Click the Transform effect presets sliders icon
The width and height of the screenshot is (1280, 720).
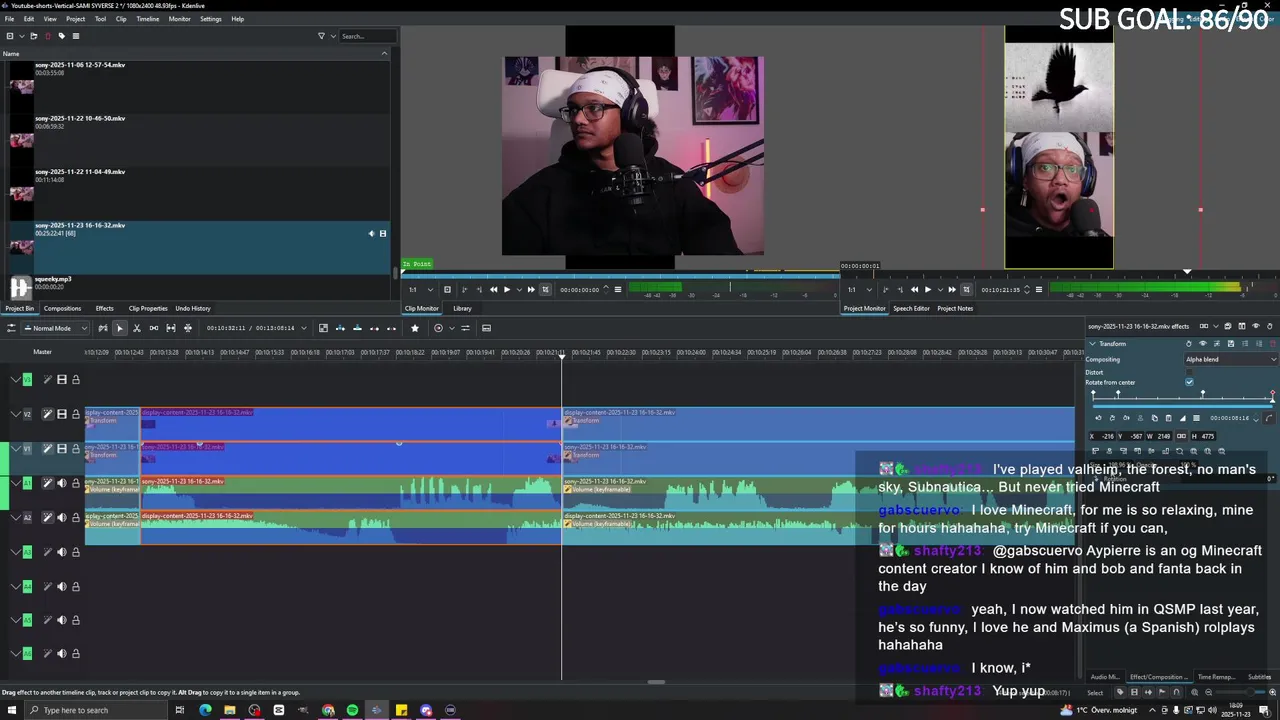tap(1217, 344)
